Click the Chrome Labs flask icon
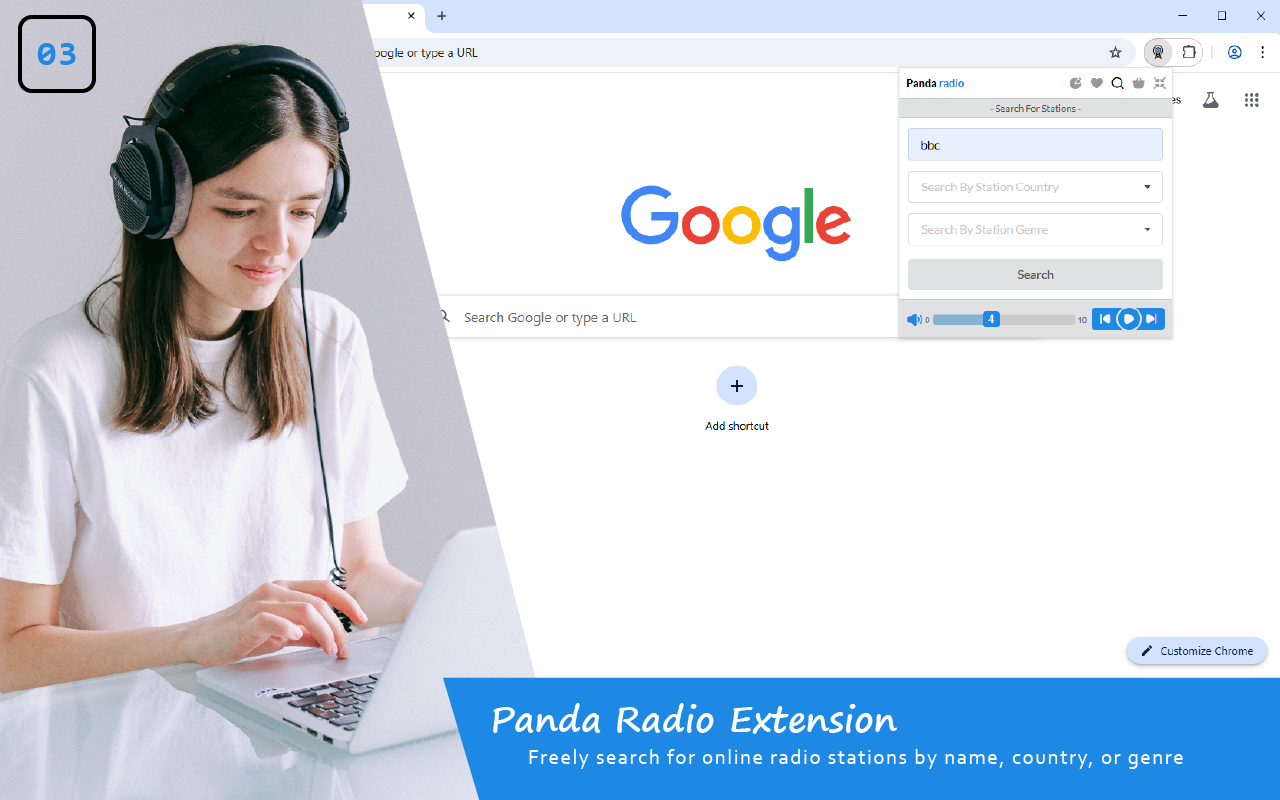 (x=1210, y=100)
